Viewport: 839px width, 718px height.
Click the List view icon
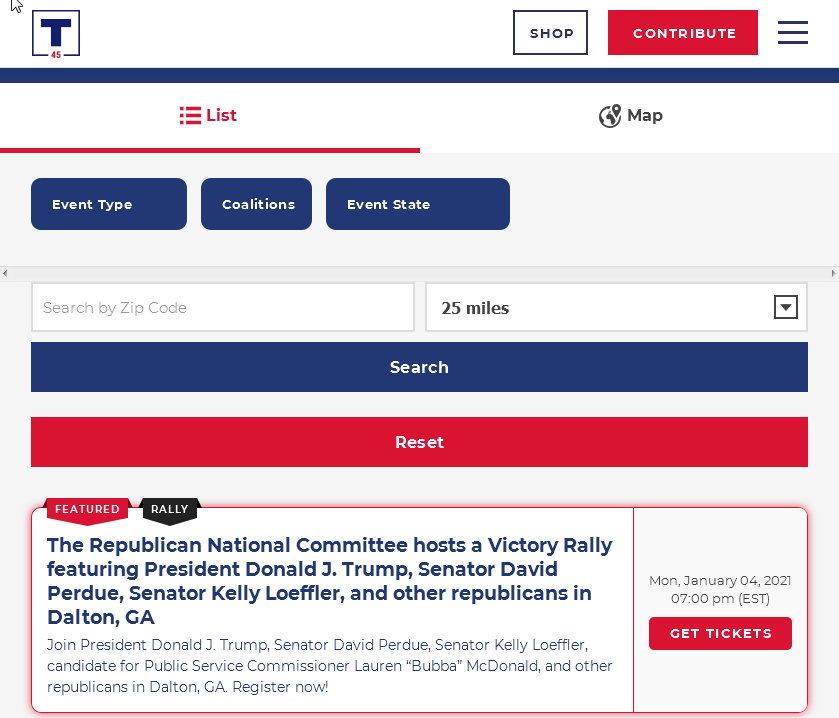pos(190,116)
